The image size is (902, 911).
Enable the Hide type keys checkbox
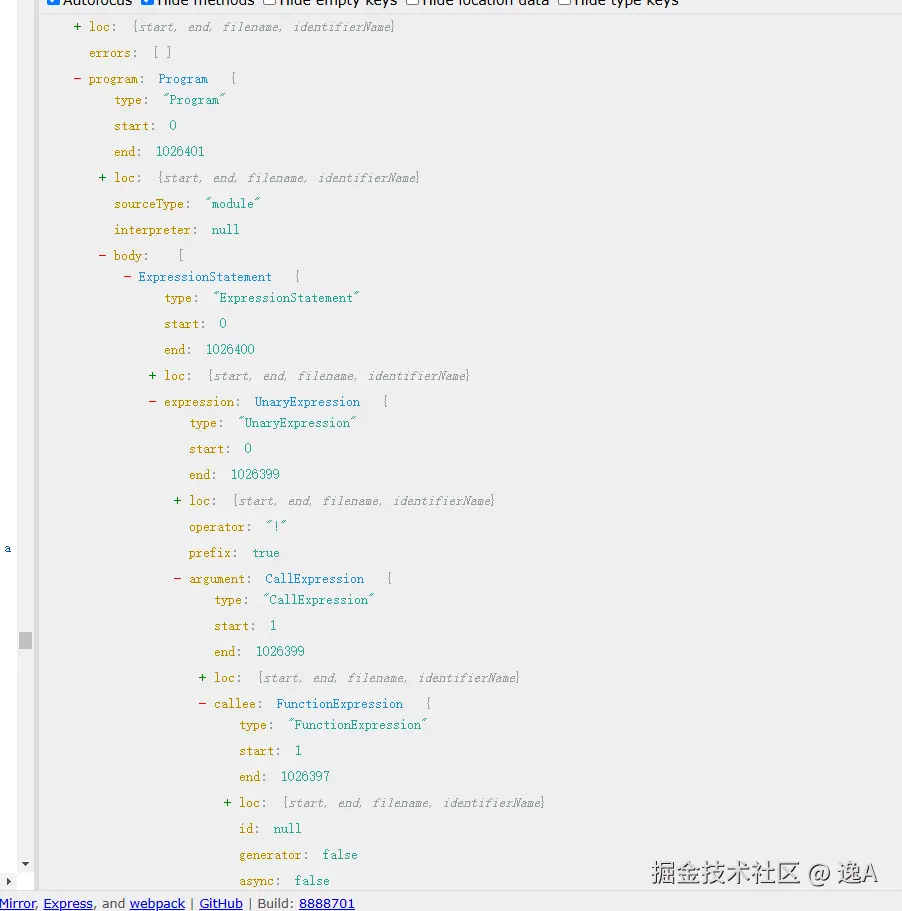pyautogui.click(x=564, y=2)
